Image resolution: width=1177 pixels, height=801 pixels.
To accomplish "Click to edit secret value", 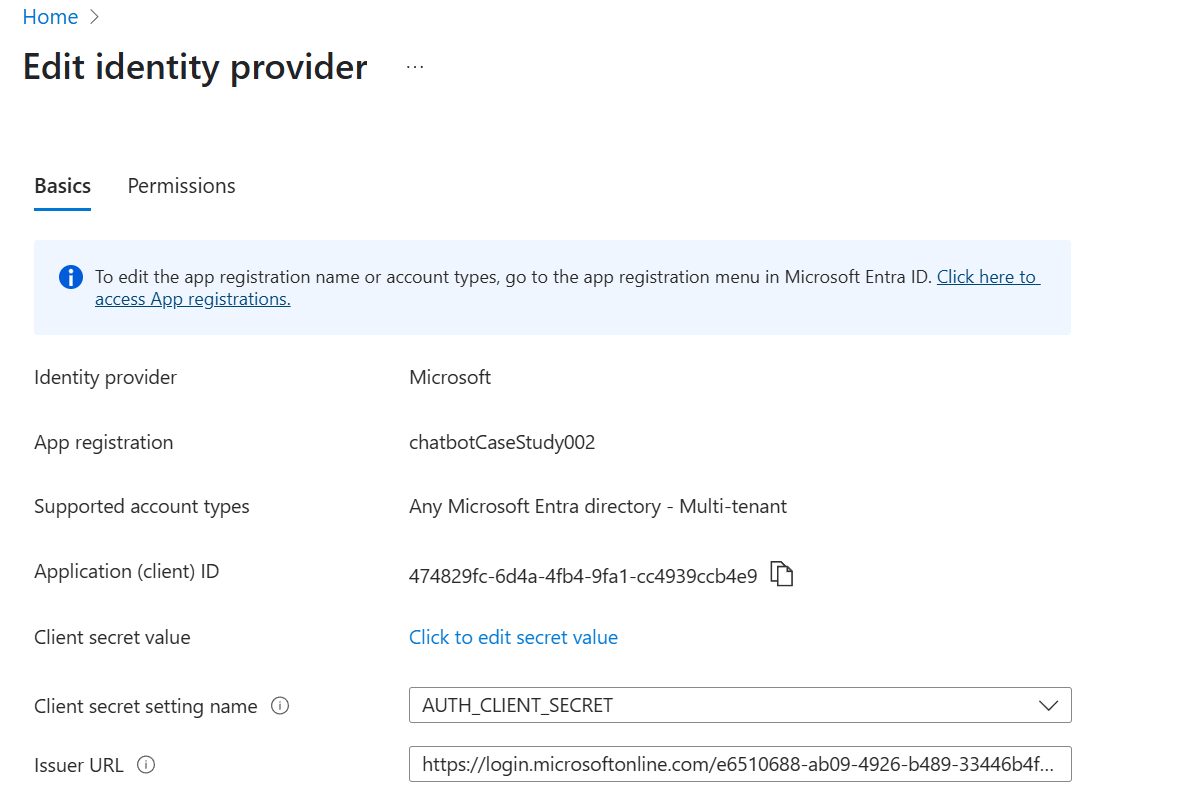I will pos(513,637).
